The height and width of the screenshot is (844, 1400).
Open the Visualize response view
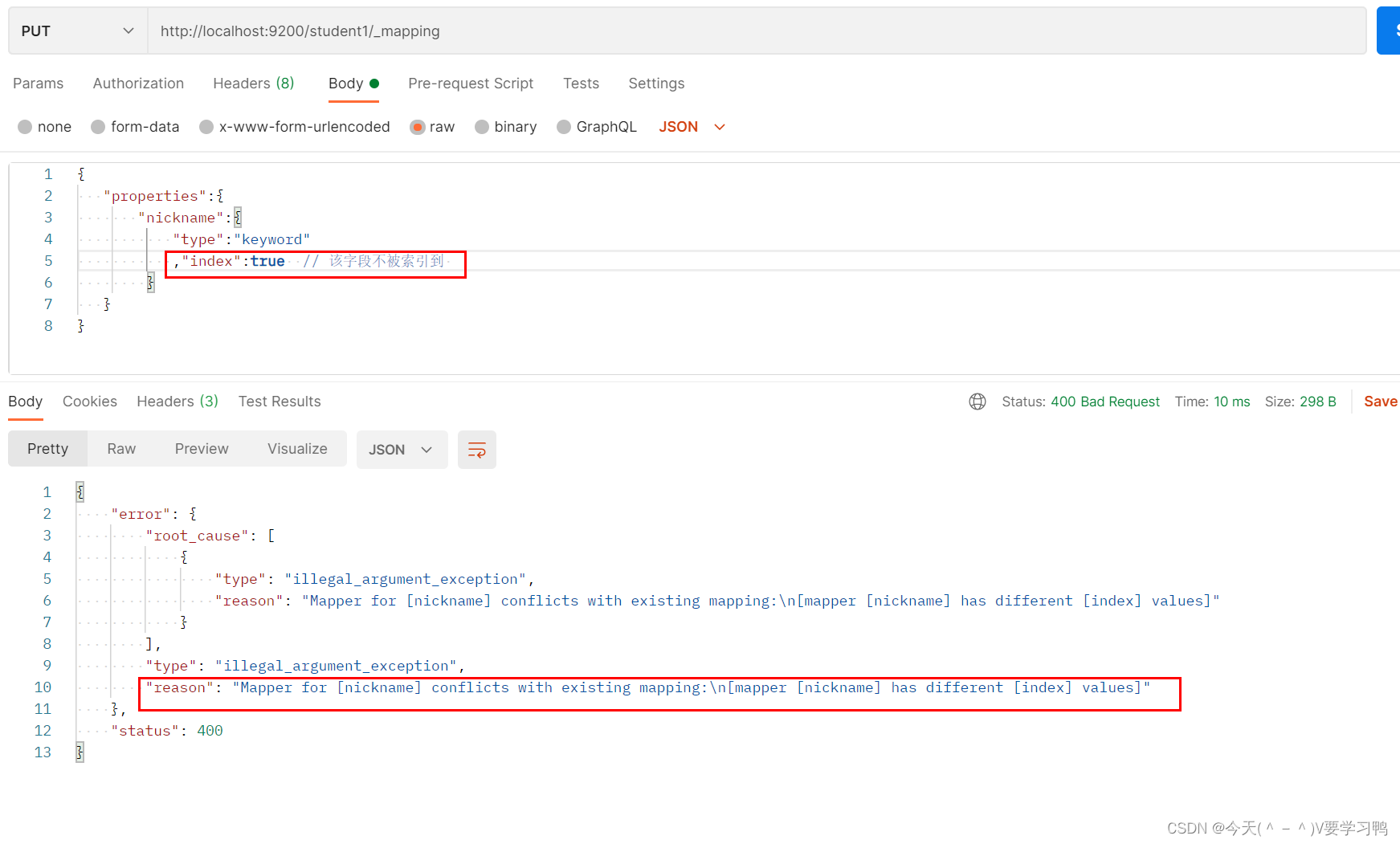(x=297, y=449)
